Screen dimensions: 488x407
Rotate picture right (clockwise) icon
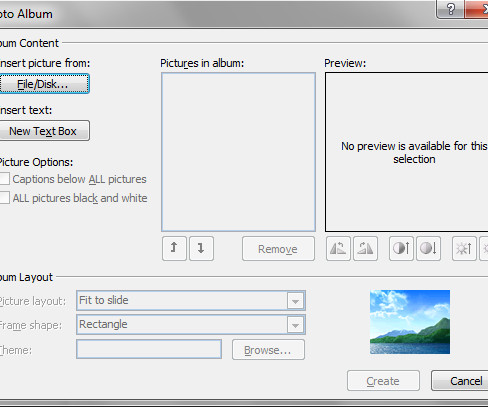click(x=365, y=248)
